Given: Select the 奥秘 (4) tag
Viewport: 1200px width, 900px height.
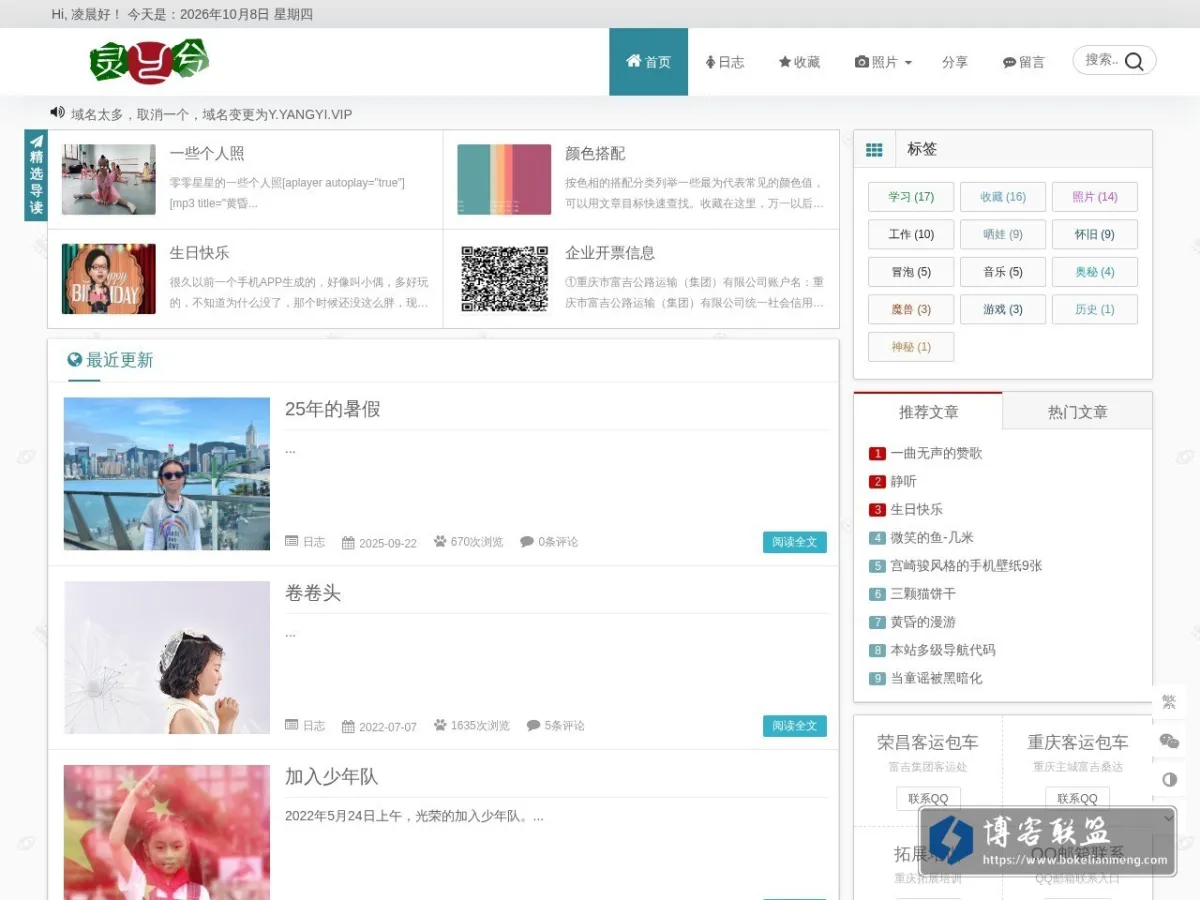Looking at the screenshot, I should 1095,272.
